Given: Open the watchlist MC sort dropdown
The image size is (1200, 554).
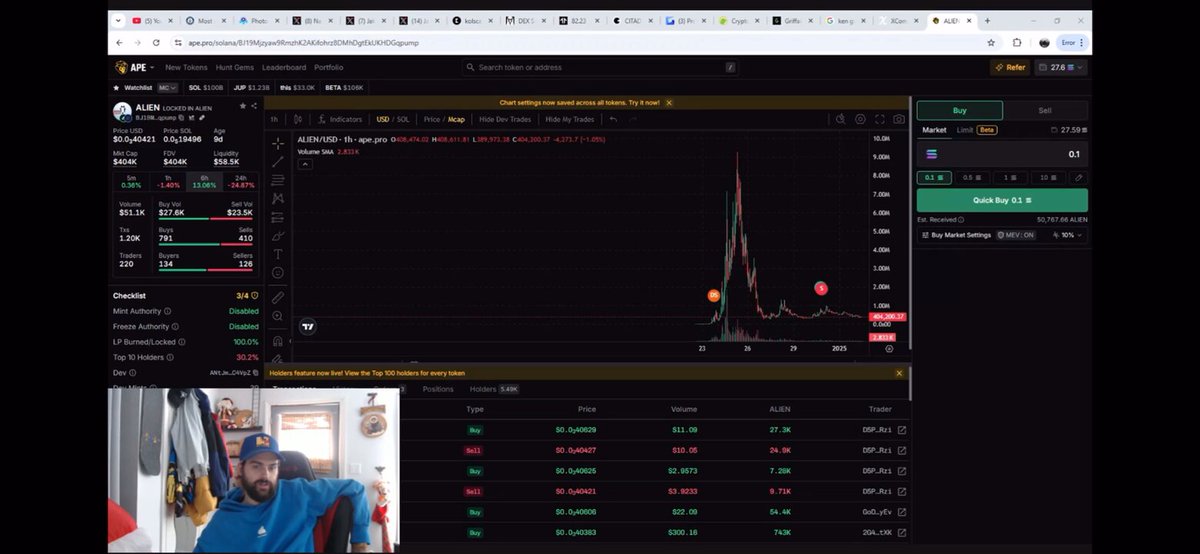Looking at the screenshot, I should tap(167, 88).
